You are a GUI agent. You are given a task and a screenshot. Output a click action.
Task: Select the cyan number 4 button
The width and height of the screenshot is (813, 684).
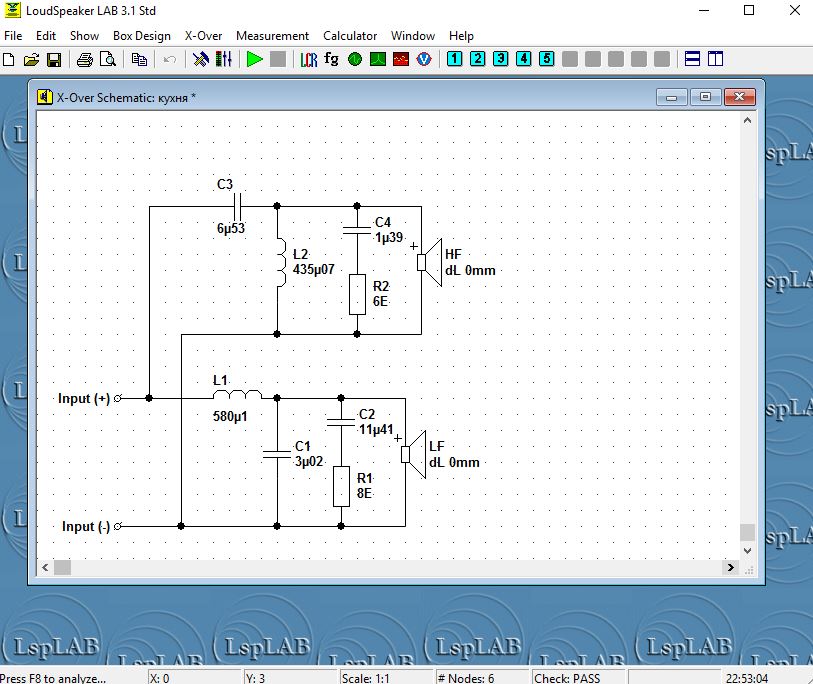524,59
